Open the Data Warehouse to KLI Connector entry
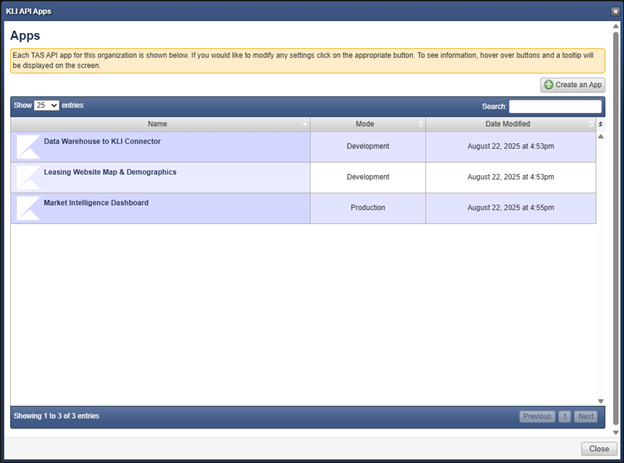This screenshot has height=463, width=624. (102, 142)
